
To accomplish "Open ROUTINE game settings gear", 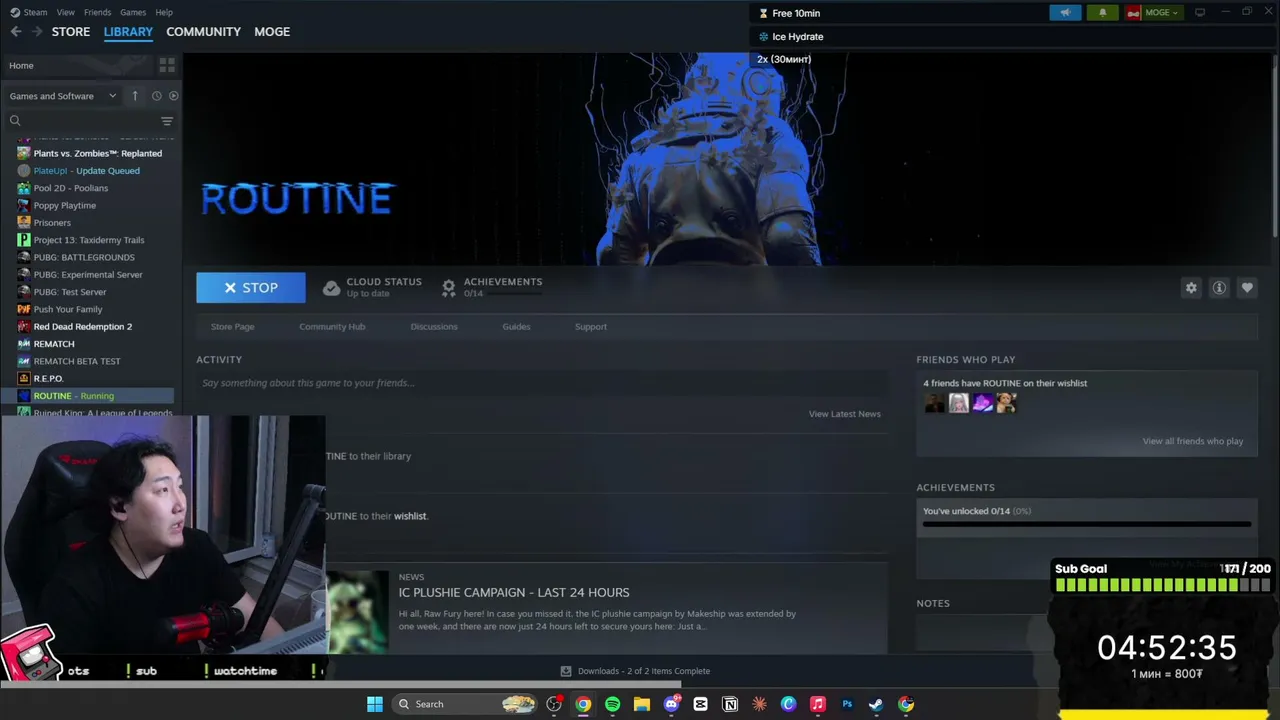I will (1191, 288).
